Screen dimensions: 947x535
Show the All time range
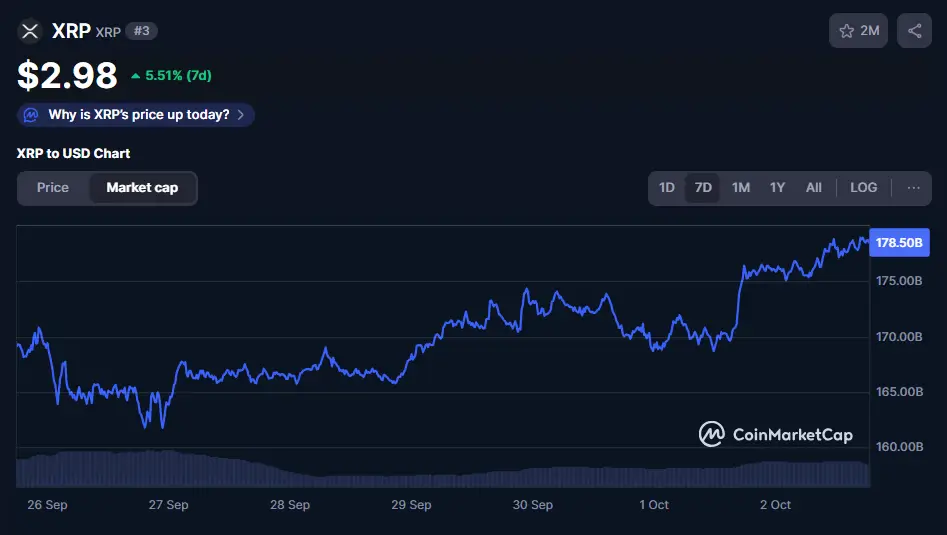(813, 188)
